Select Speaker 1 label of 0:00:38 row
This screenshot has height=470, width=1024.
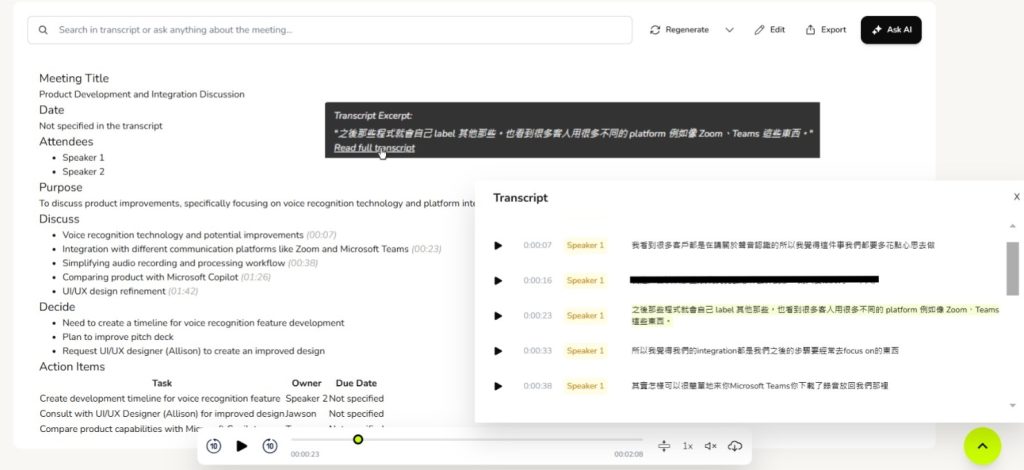tap(585, 386)
